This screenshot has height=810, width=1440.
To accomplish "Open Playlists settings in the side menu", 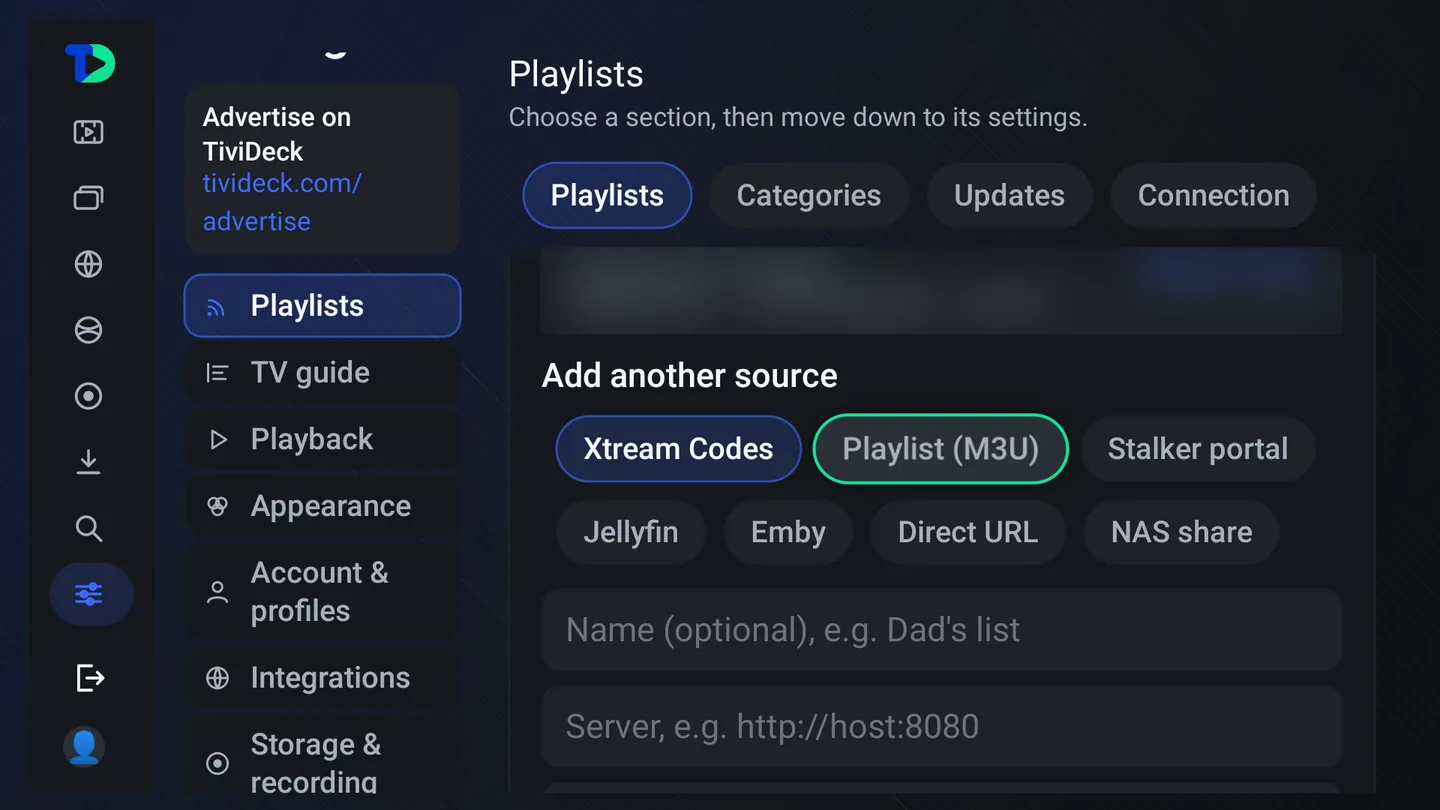I will coord(322,306).
